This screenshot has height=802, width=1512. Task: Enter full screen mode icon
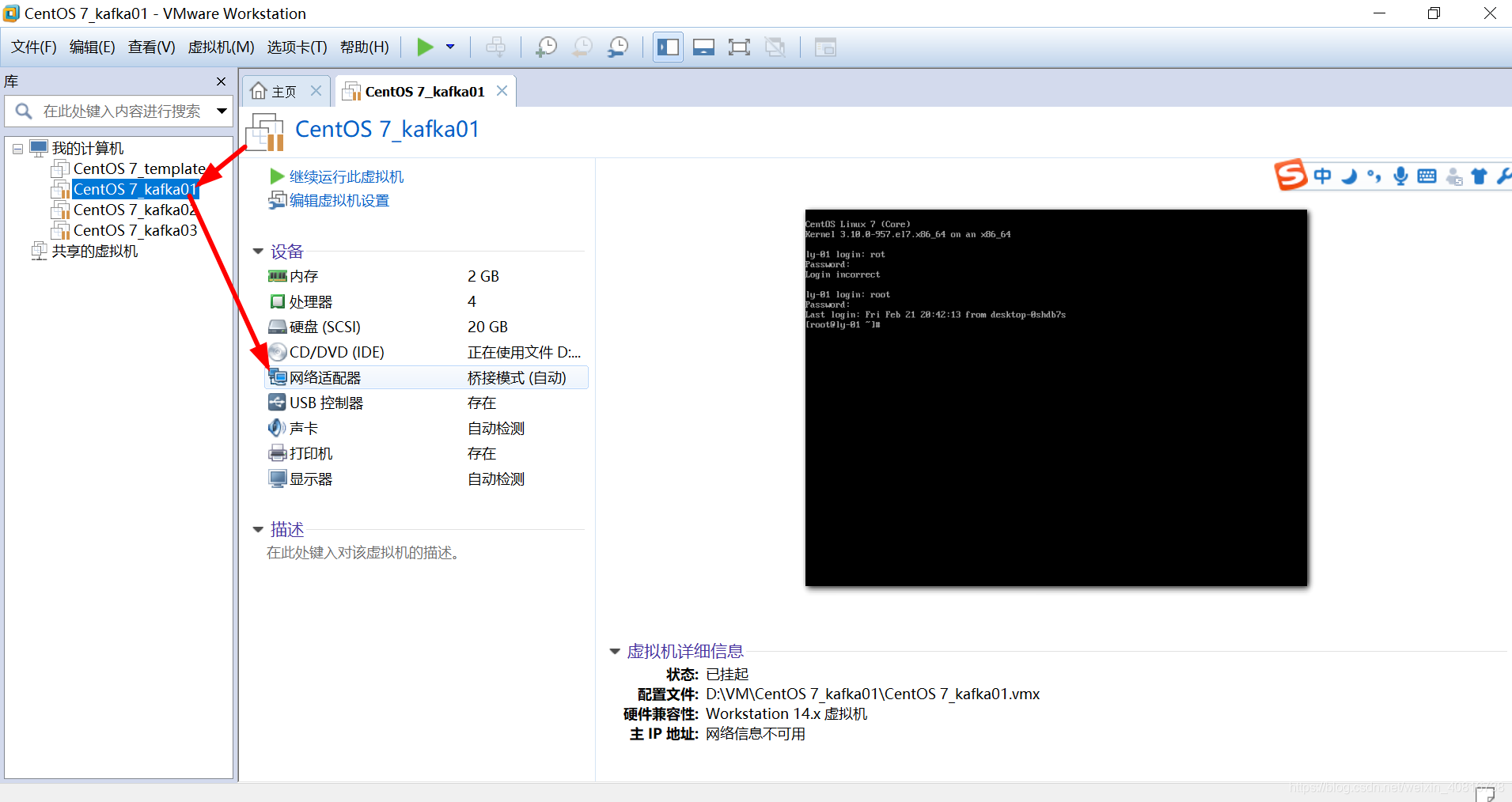pos(739,47)
